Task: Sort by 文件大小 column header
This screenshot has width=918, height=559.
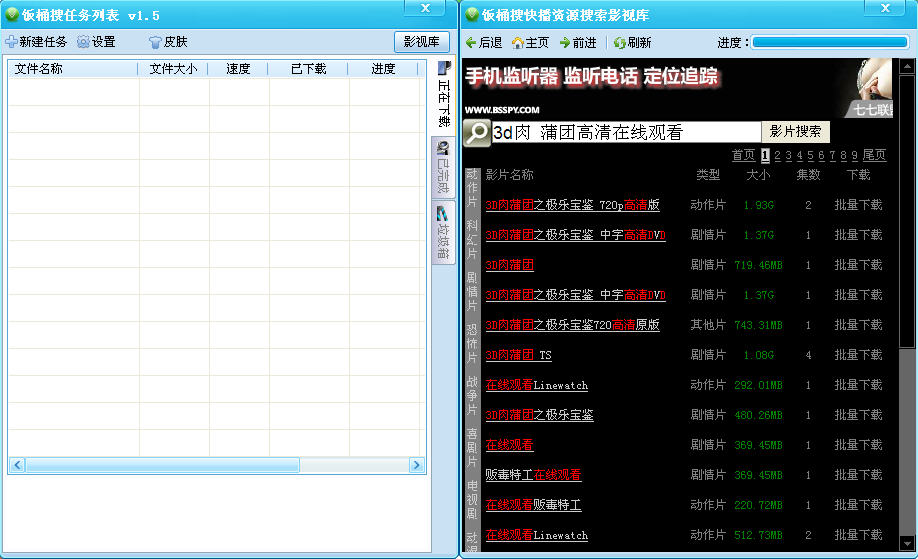Action: pyautogui.click(x=173, y=69)
